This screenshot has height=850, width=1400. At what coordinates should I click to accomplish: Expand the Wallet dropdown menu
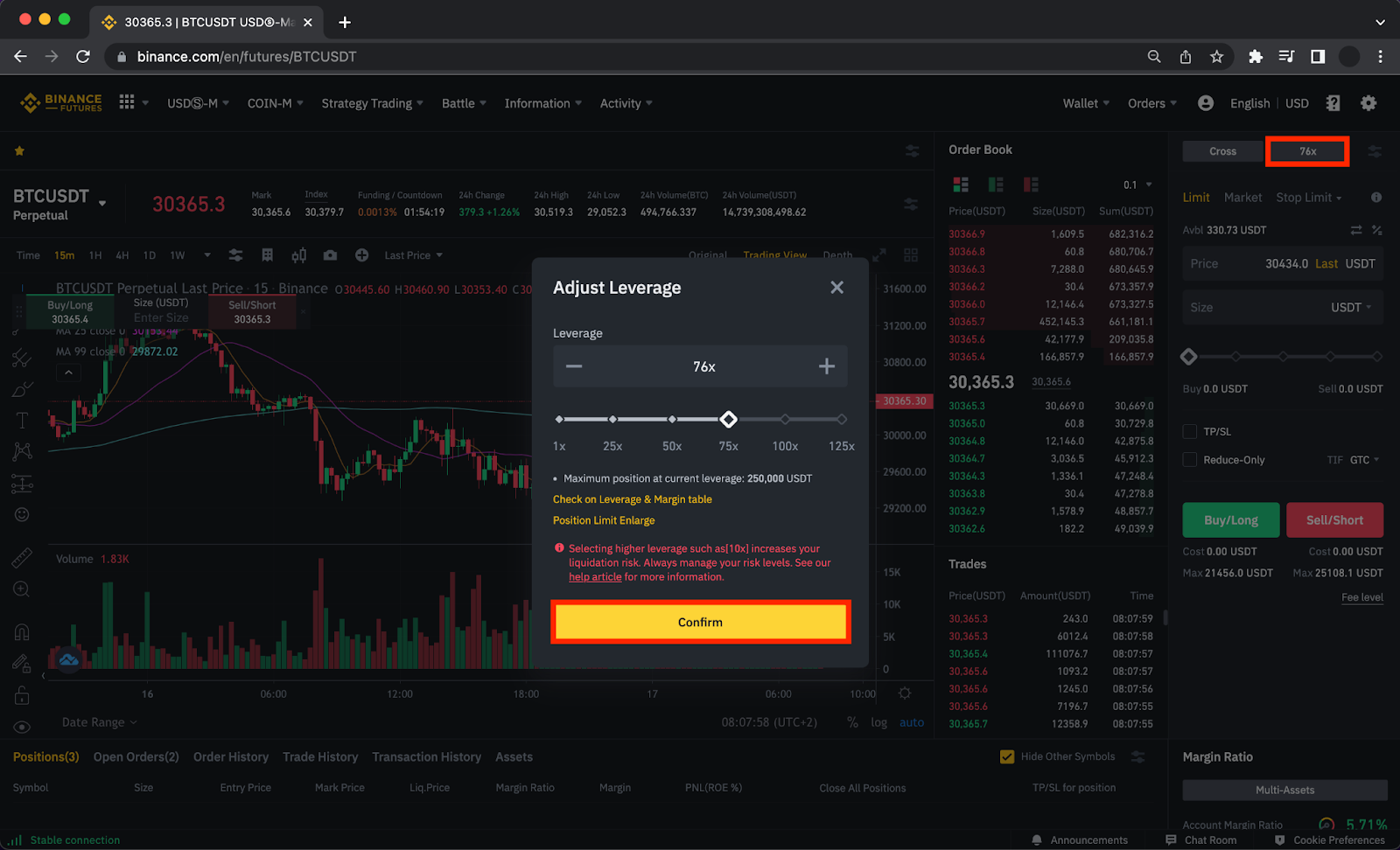1085,103
